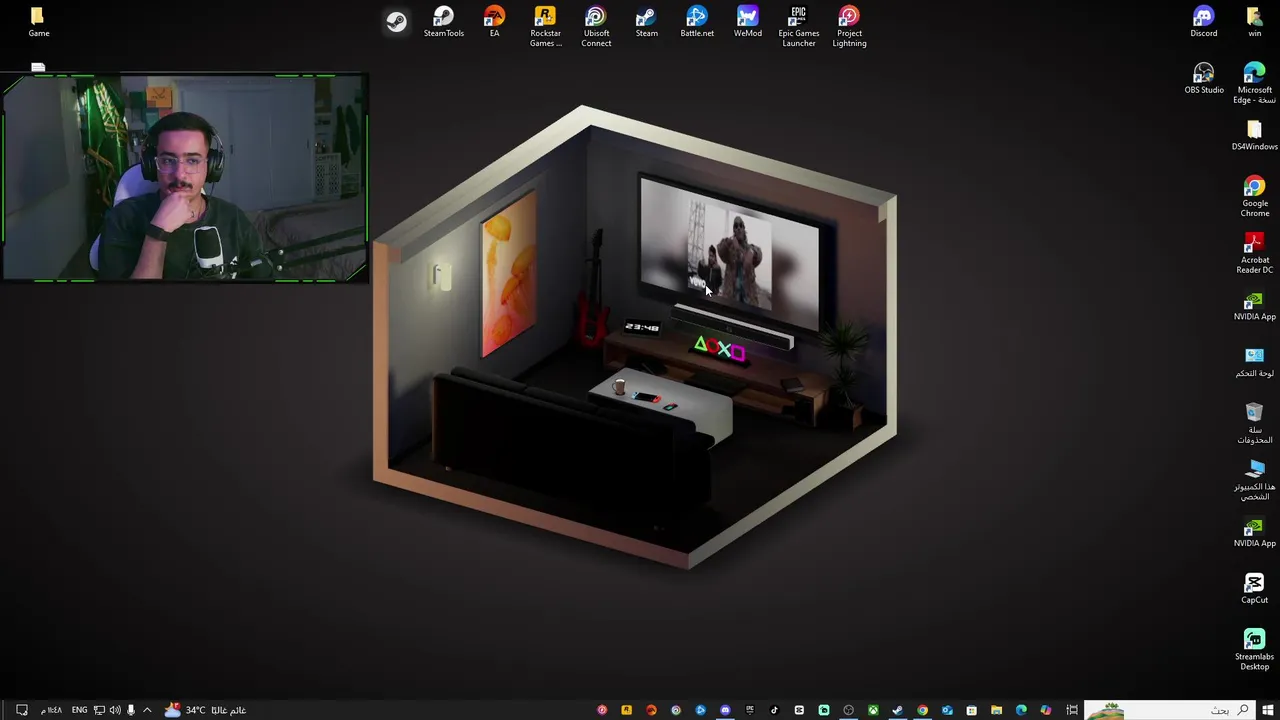Open Acrobat Reader DC desktop shortcut
This screenshot has width=1280, height=720.
click(x=1254, y=254)
